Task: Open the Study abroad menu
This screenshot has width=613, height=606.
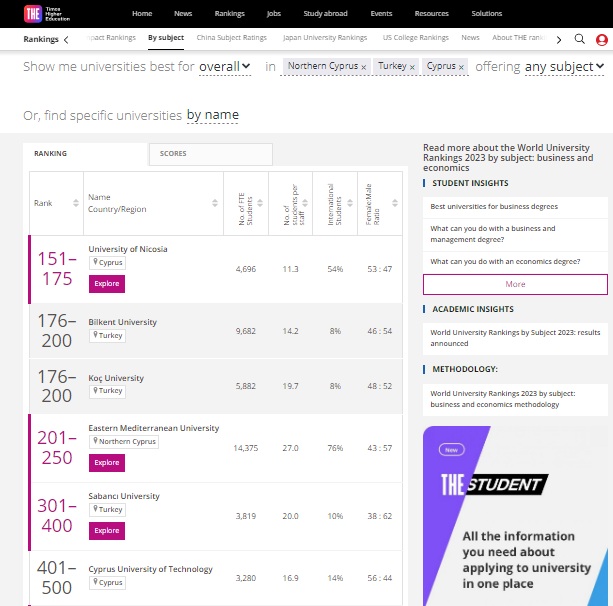Action: [325, 14]
